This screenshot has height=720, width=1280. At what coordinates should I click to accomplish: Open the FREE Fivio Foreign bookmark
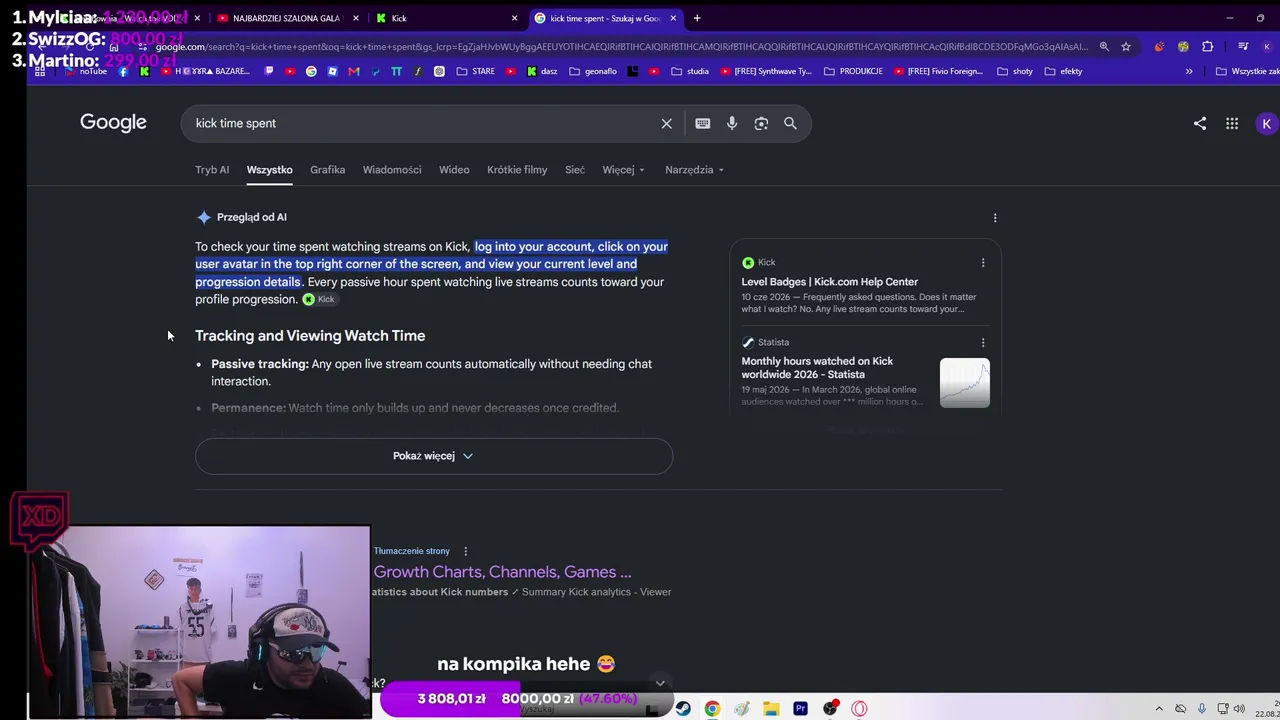click(939, 71)
